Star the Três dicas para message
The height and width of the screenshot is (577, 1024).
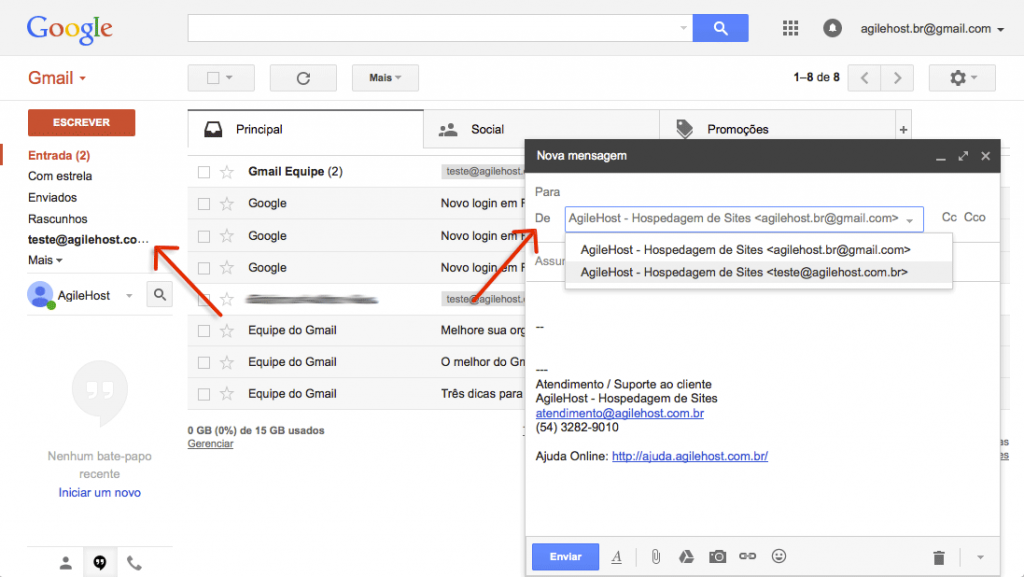(x=227, y=394)
